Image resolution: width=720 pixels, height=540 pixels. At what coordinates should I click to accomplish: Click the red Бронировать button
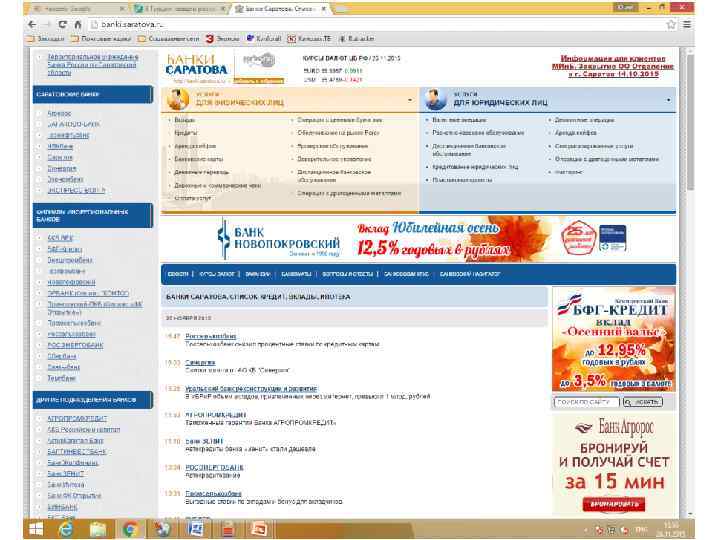pos(613,504)
